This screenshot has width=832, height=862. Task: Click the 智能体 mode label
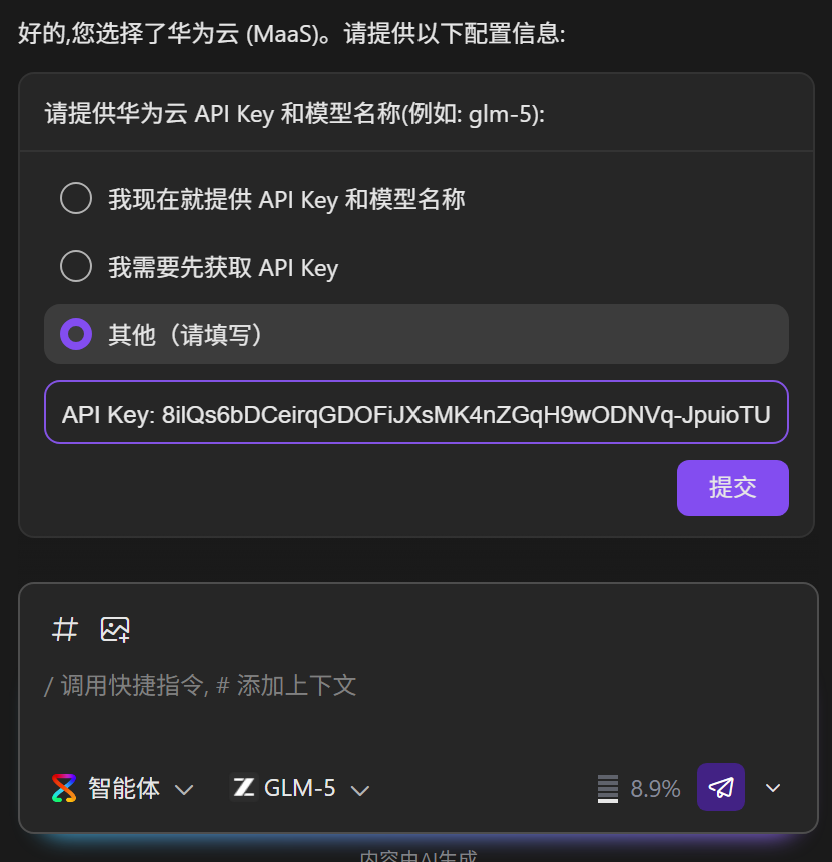tap(124, 788)
